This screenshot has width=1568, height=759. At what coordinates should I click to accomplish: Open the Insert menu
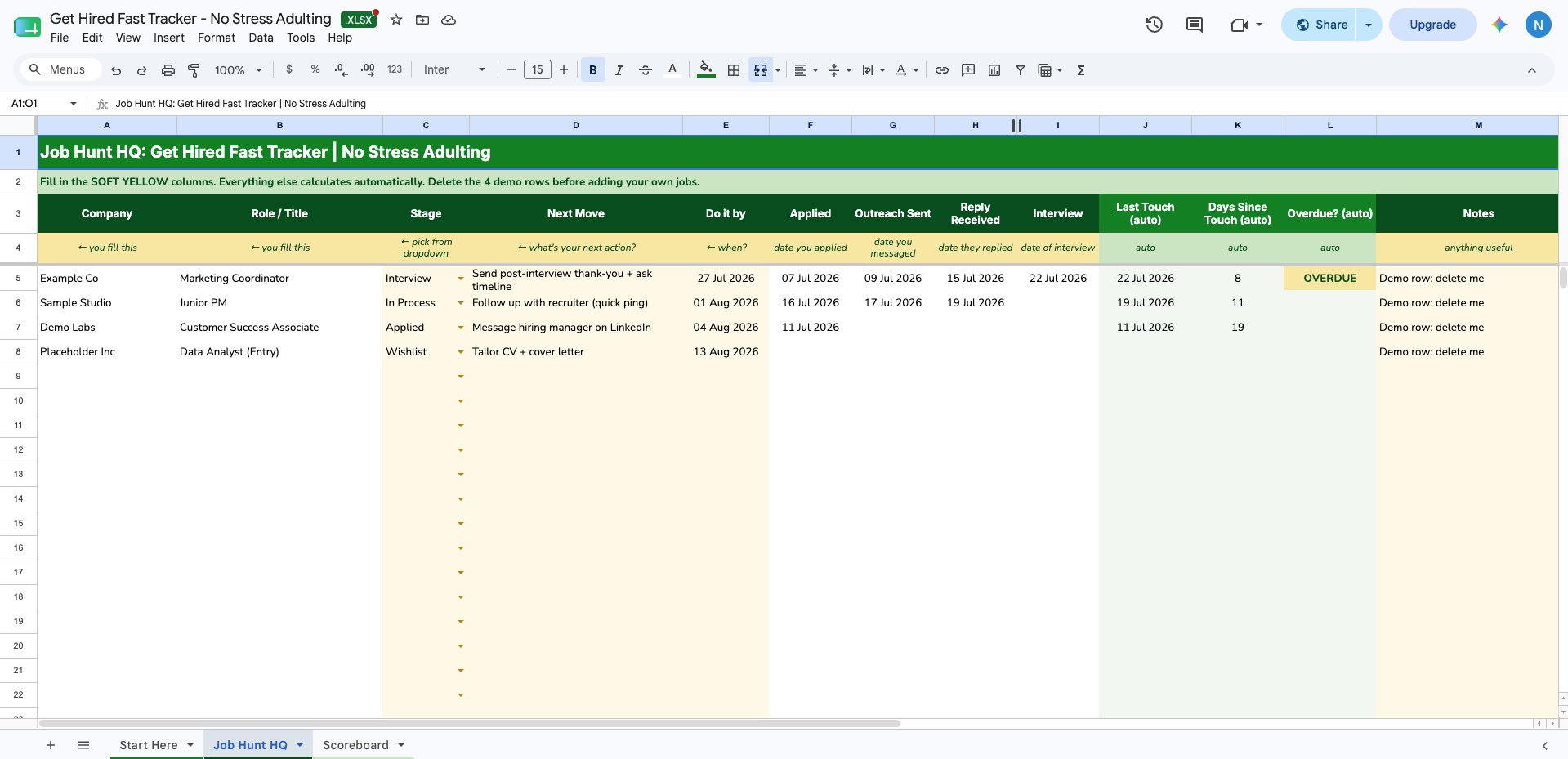[169, 38]
